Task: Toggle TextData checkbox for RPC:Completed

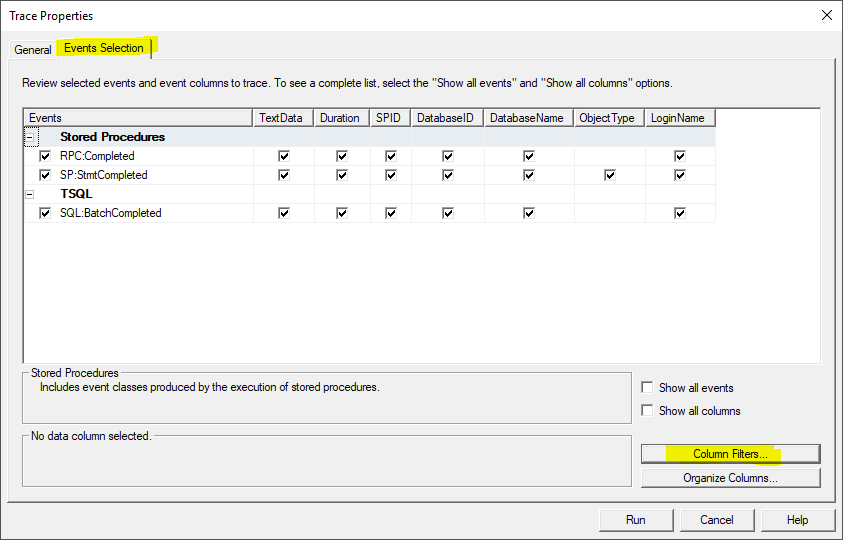Action: tap(284, 156)
